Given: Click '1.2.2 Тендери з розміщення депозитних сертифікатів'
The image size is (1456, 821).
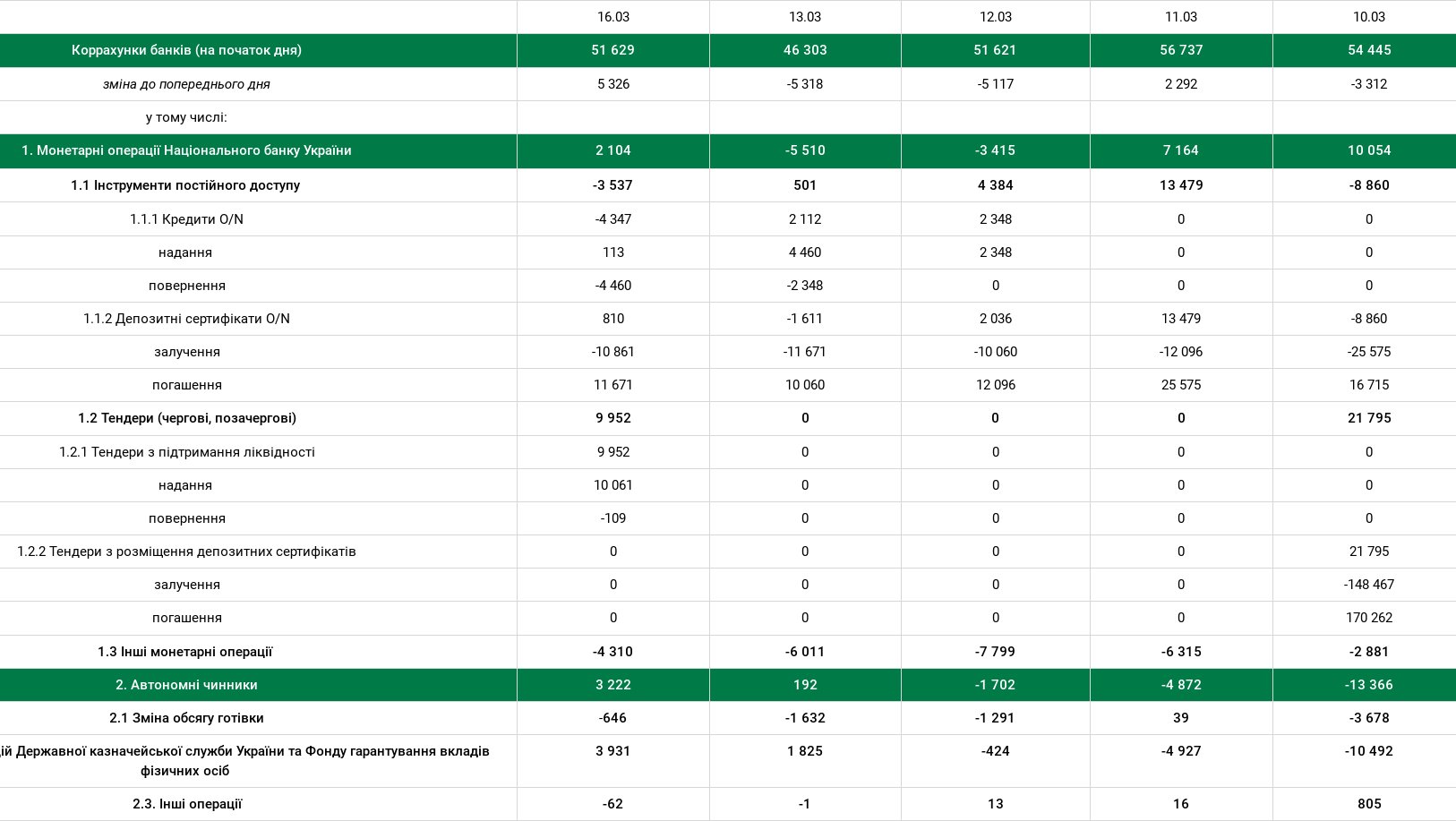Looking at the screenshot, I should [x=186, y=552].
